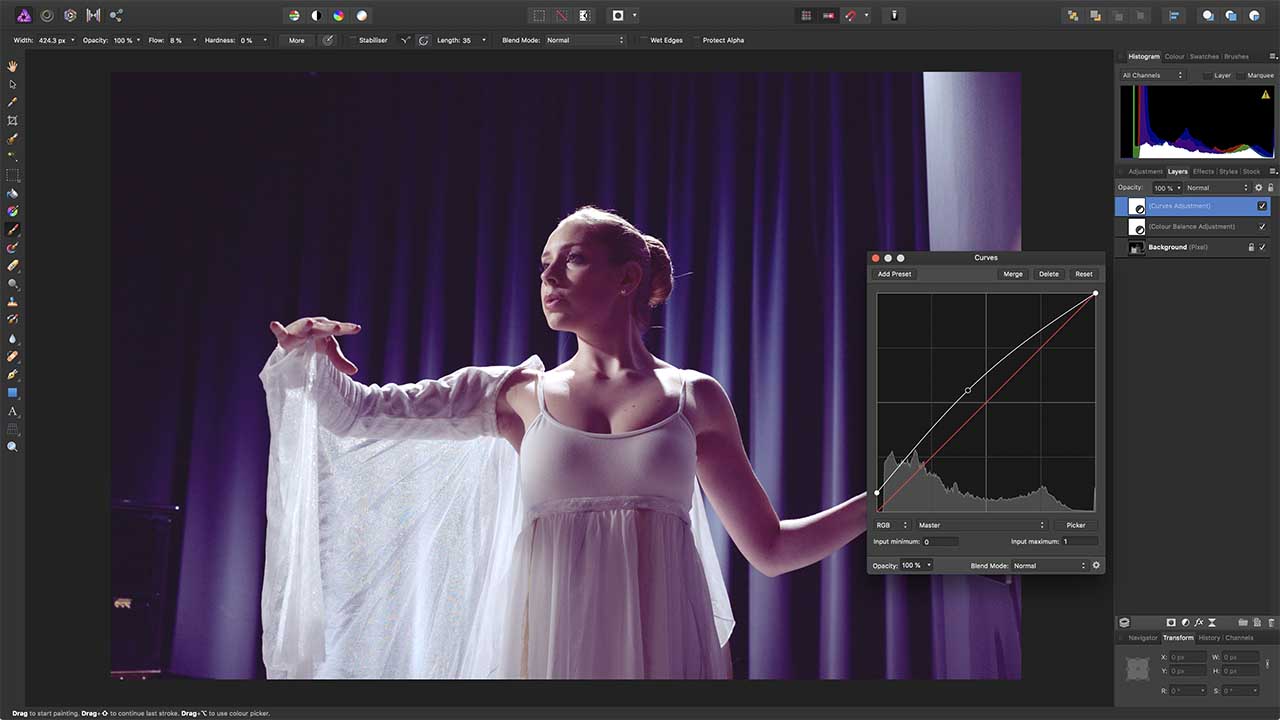
Task: Enable the Wet Edges checkbox
Action: point(643,40)
